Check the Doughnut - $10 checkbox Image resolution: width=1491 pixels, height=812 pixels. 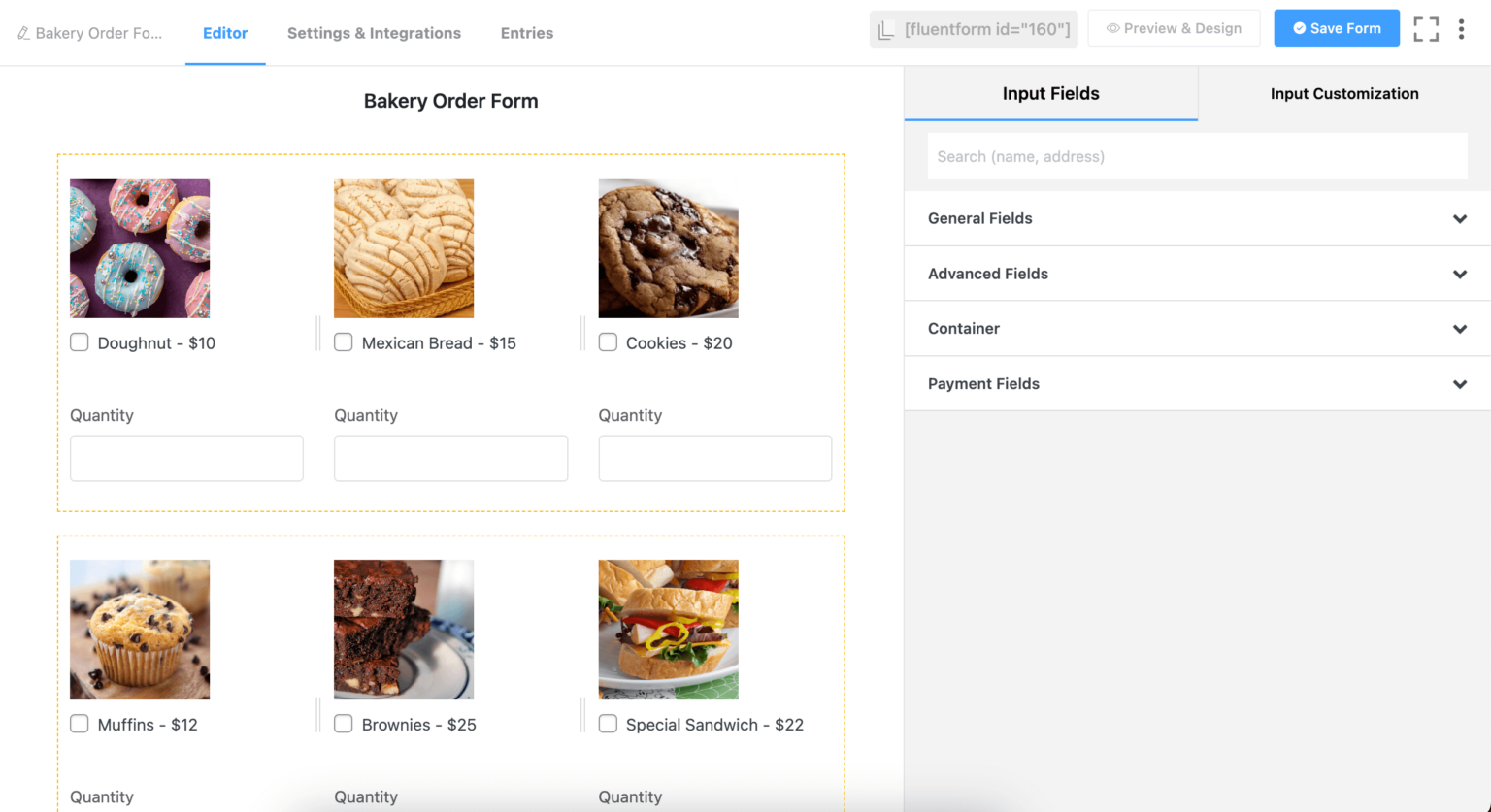tap(79, 342)
